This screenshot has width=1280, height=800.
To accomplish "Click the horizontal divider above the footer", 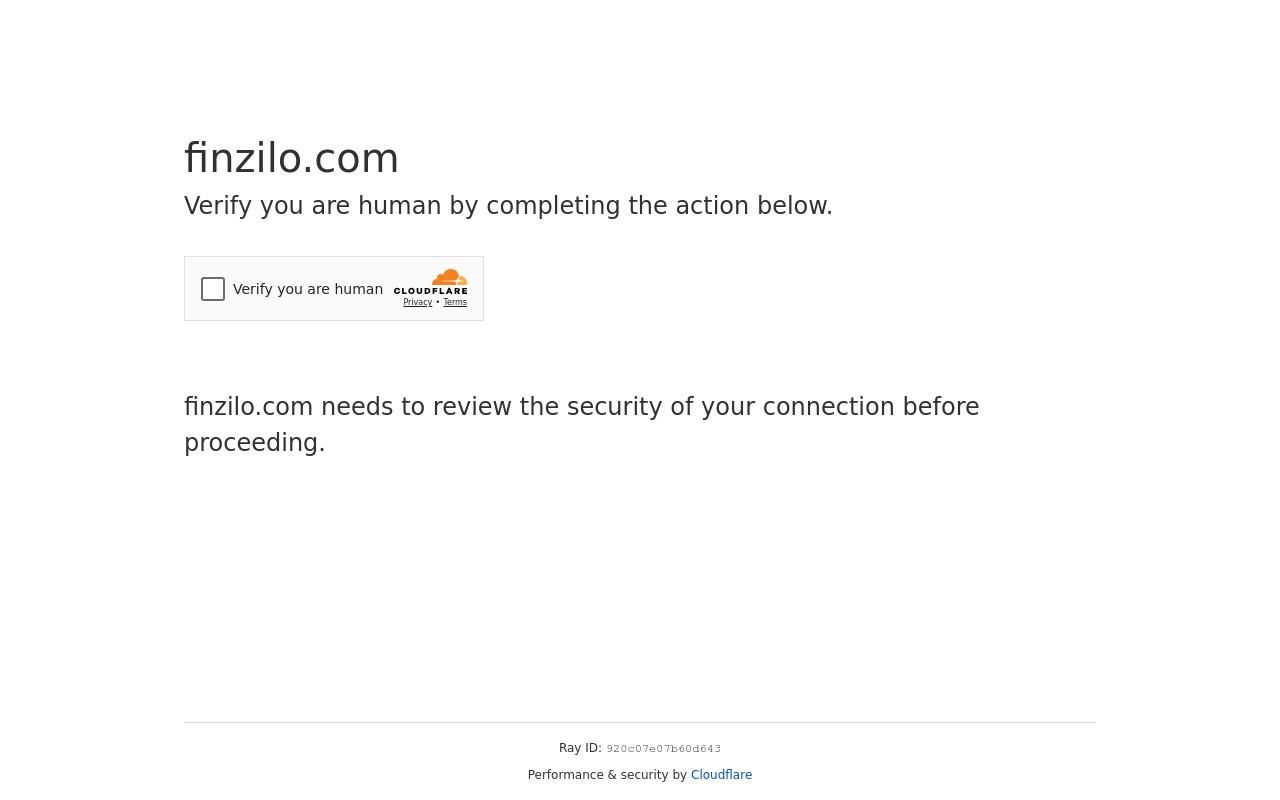I will point(640,721).
